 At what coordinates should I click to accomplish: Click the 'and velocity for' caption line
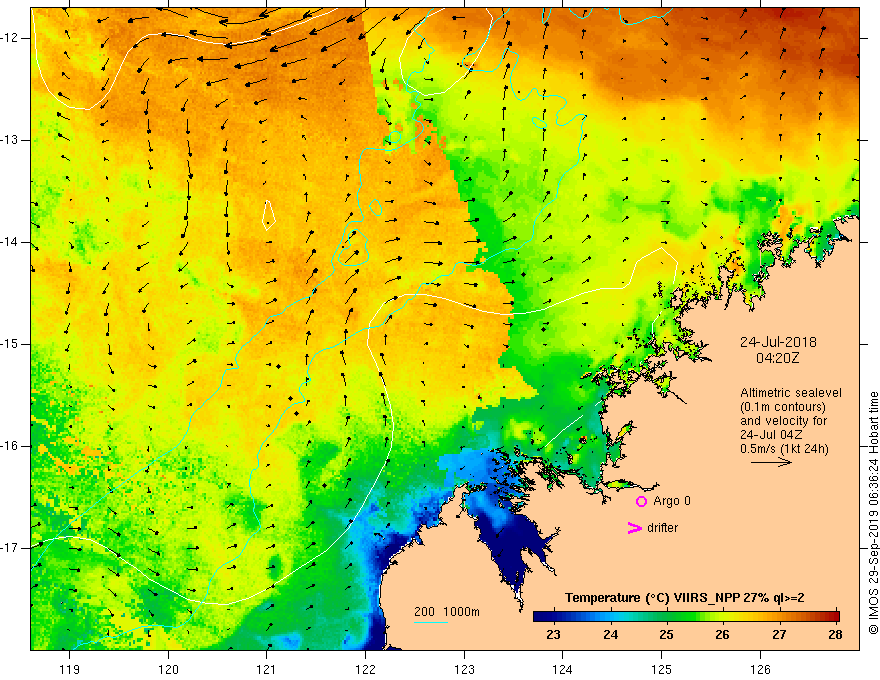pos(783,421)
